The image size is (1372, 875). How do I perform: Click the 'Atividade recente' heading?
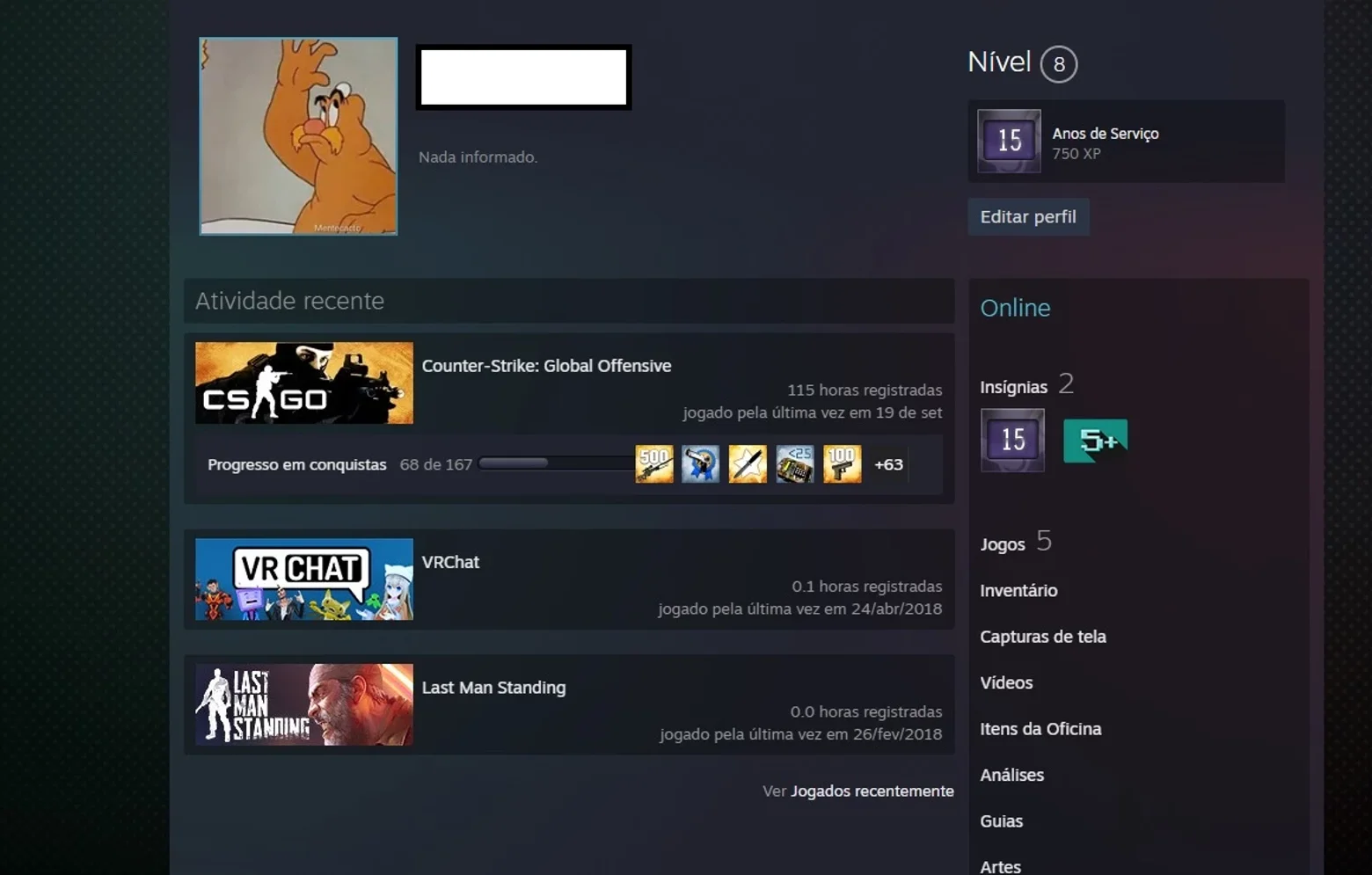tap(289, 301)
